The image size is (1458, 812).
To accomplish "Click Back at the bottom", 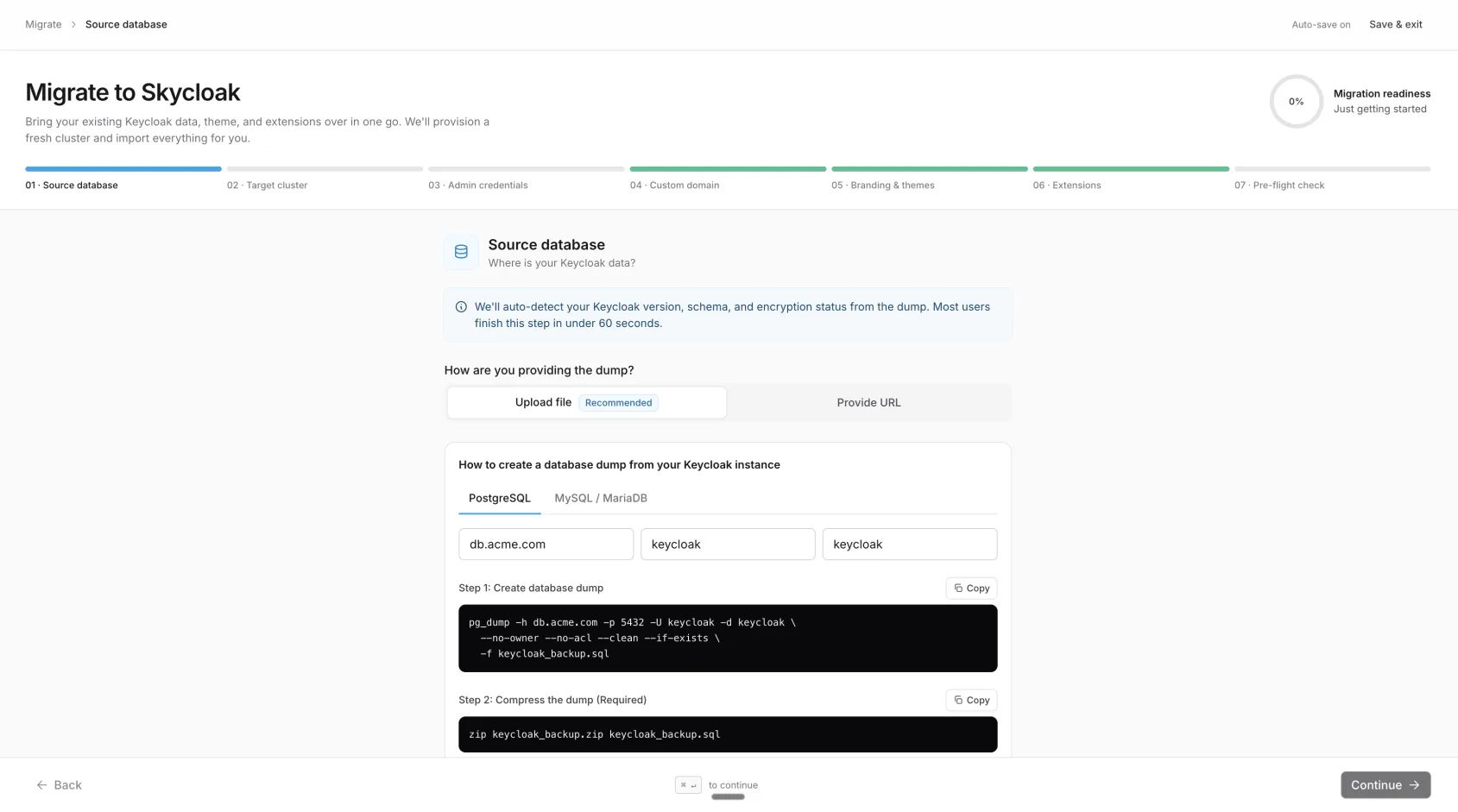I will [x=59, y=784].
